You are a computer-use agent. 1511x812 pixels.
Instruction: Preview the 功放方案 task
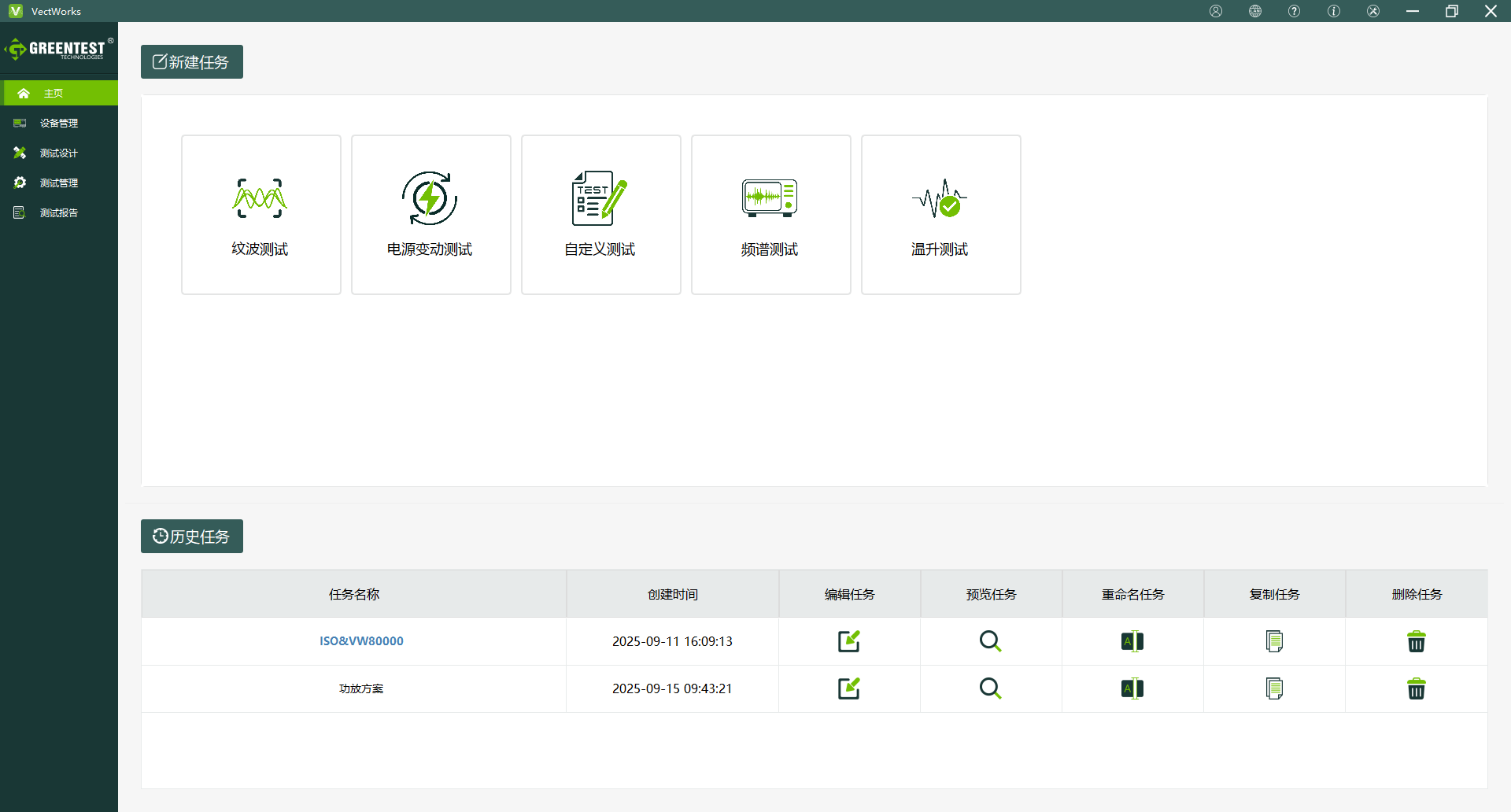click(x=990, y=688)
